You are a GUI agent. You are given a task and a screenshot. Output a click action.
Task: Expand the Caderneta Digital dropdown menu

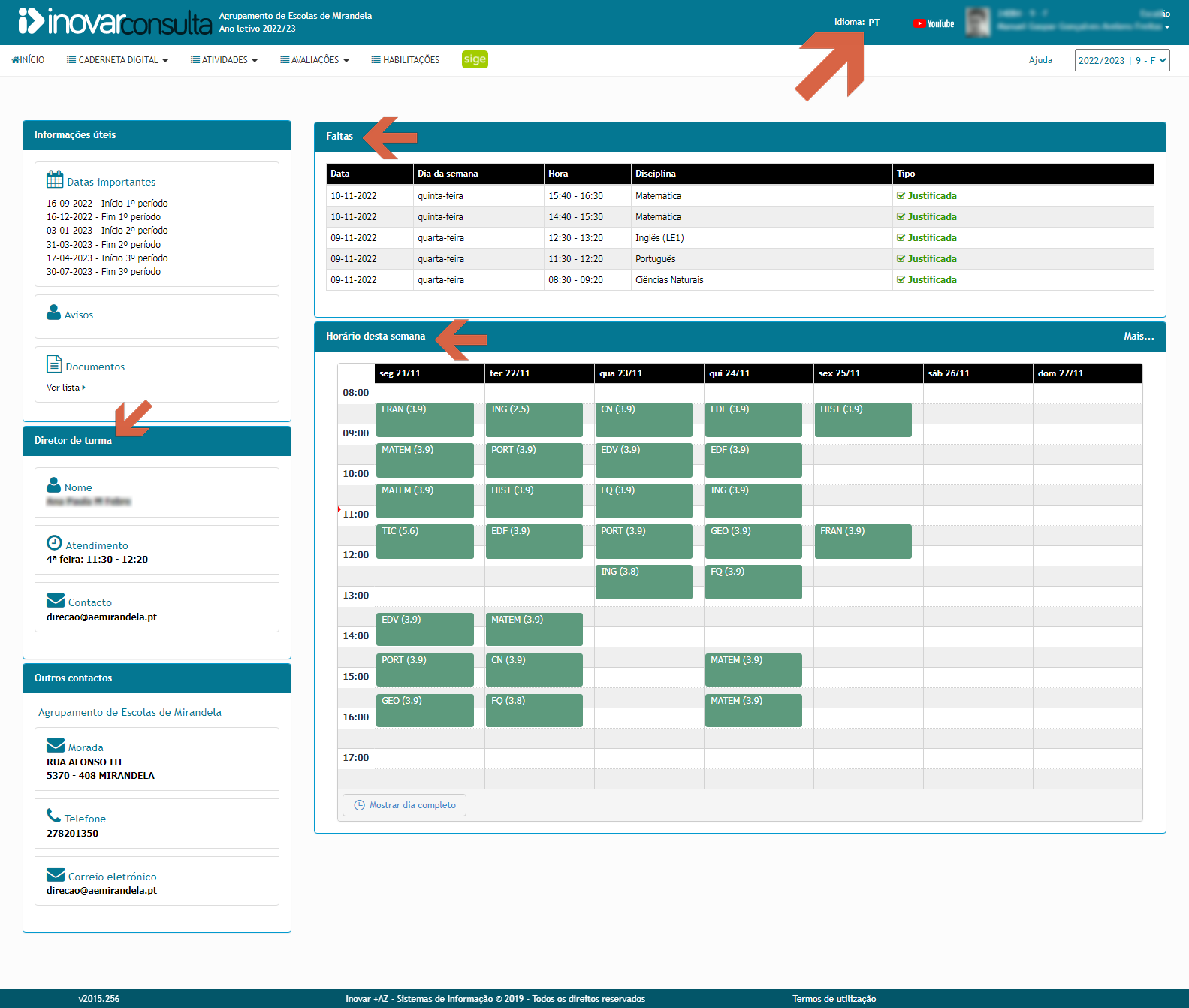117,60
